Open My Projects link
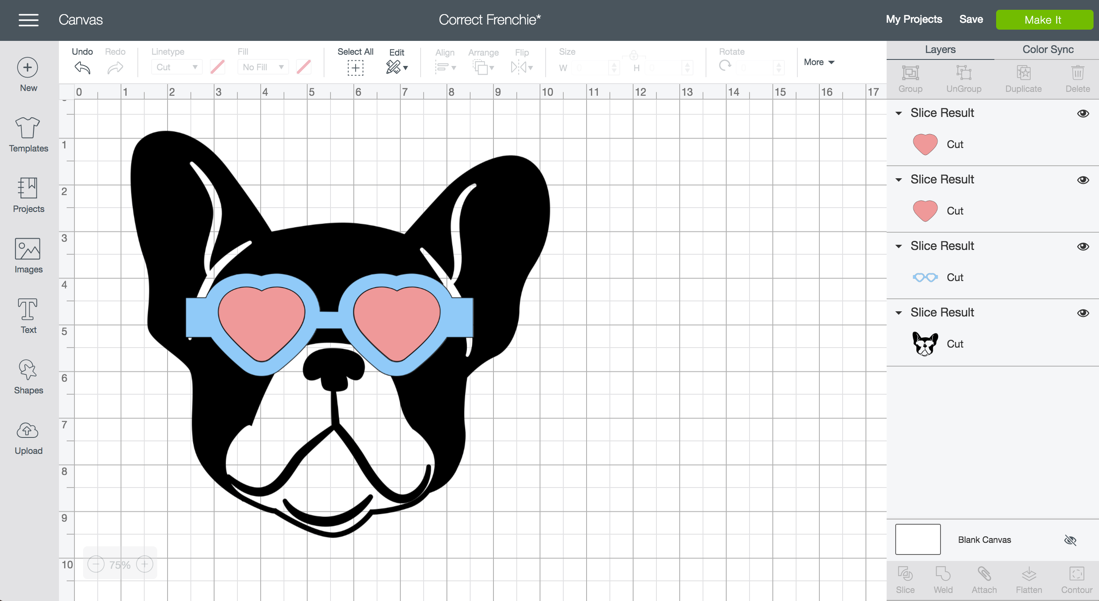 click(913, 19)
